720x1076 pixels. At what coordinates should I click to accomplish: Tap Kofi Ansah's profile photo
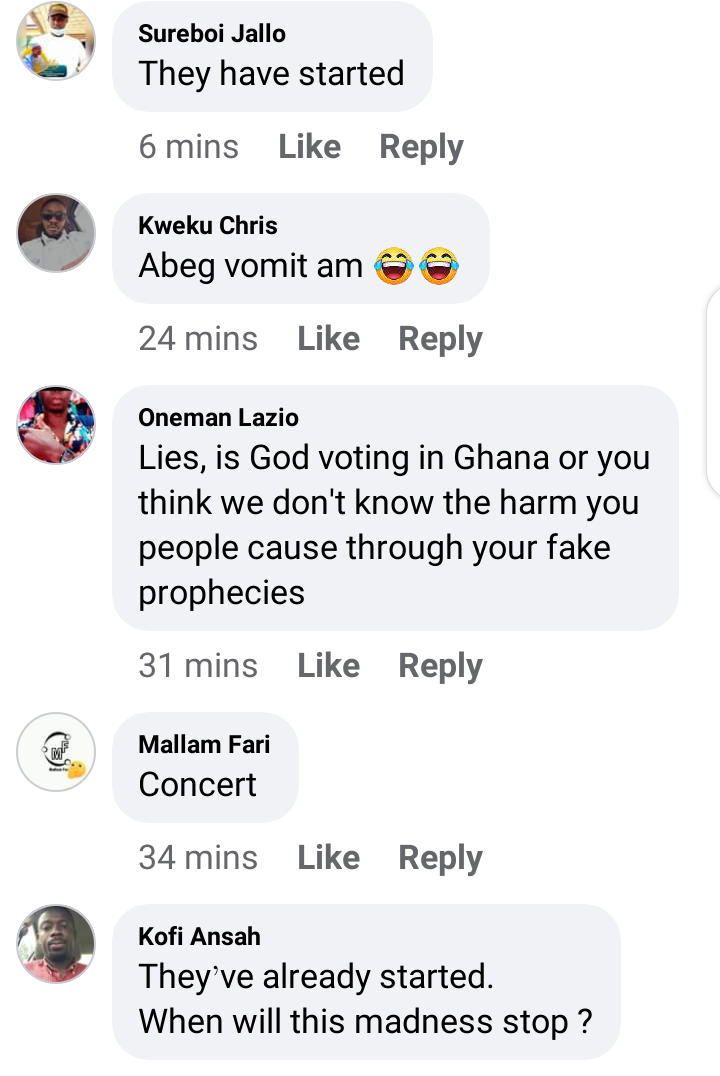tap(57, 943)
